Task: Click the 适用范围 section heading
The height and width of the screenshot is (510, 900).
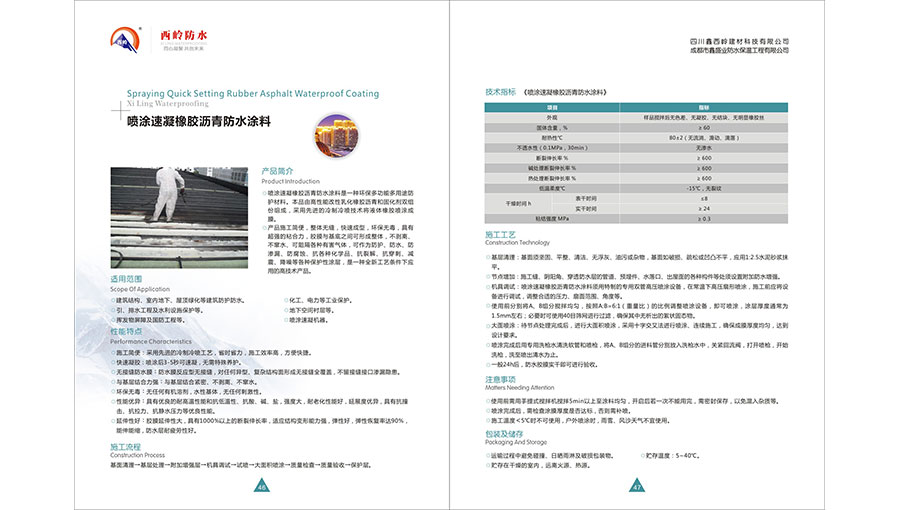Action: coord(126,279)
